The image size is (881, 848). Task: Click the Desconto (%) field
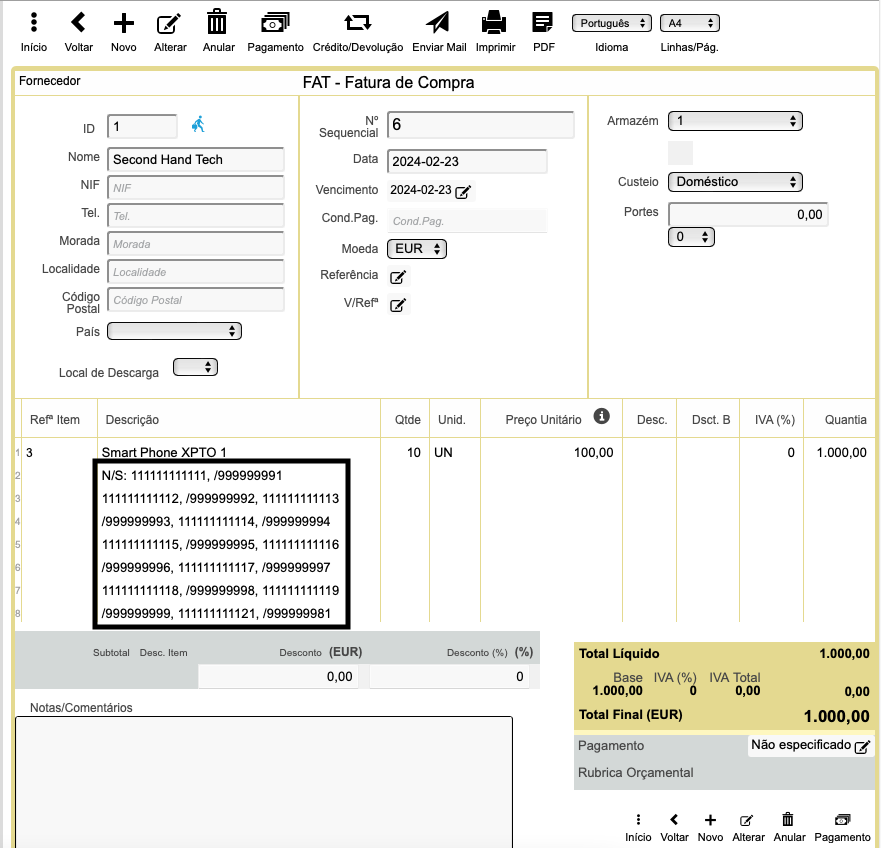(449, 677)
